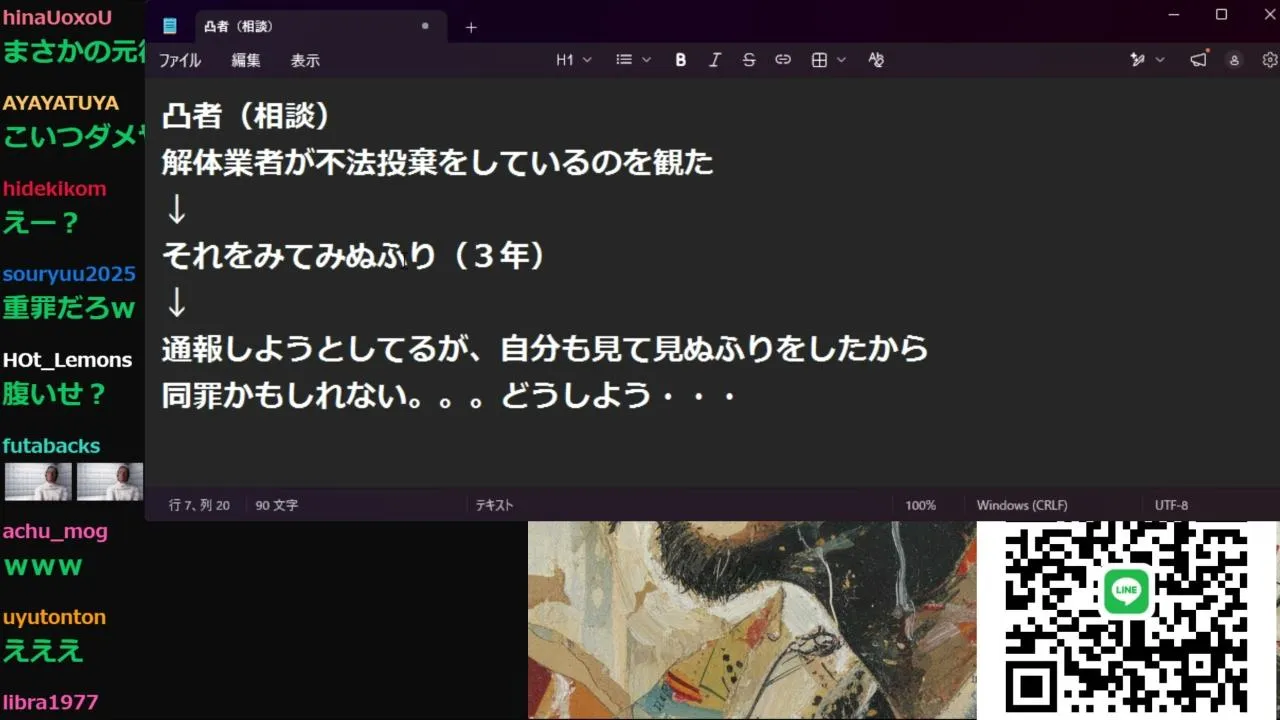Screen dimensions: 1280x720
Task: Open the H1 heading style dropdown
Action: [x=574, y=60]
